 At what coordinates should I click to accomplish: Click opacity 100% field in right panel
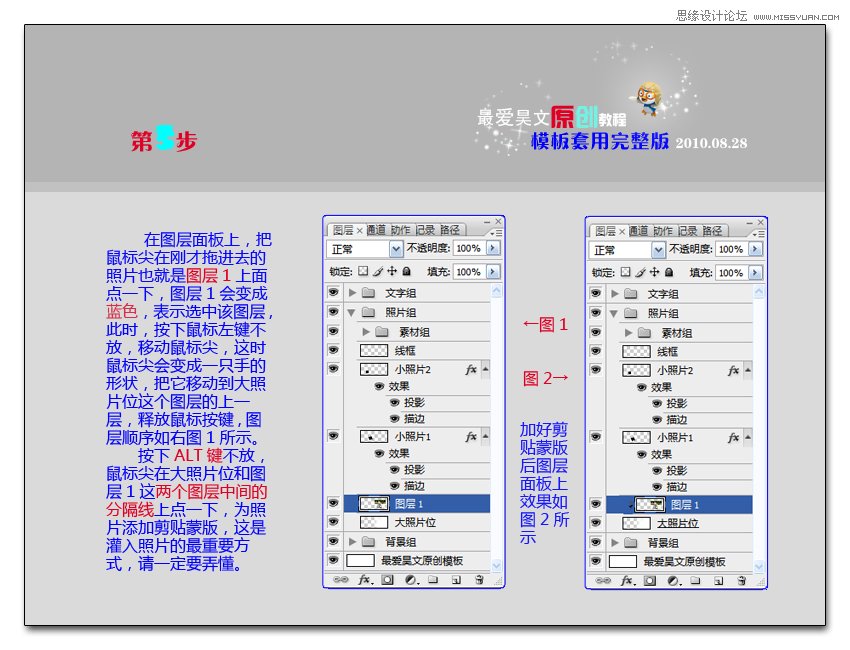[731, 249]
